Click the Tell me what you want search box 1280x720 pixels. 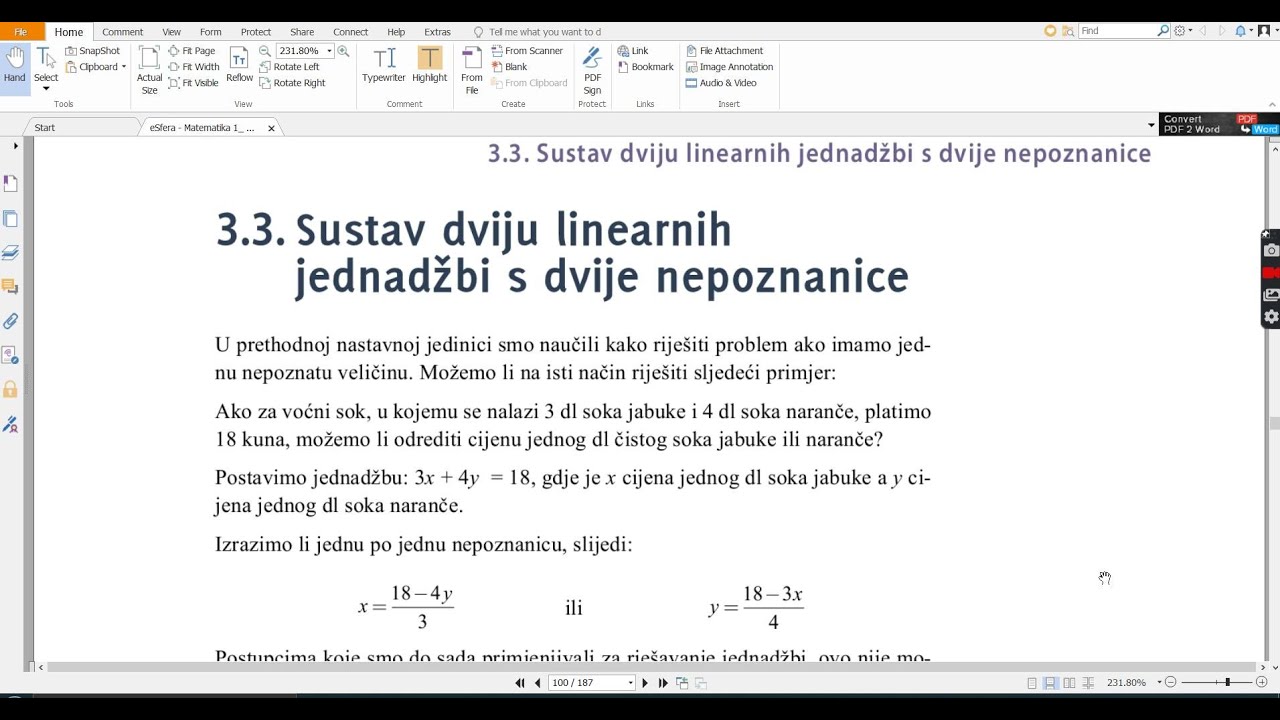click(545, 32)
